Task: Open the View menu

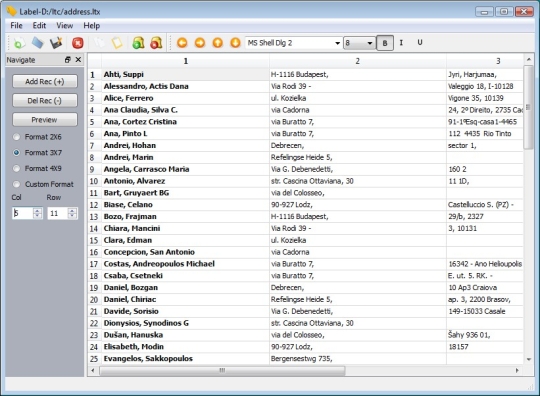Action: pos(65,25)
